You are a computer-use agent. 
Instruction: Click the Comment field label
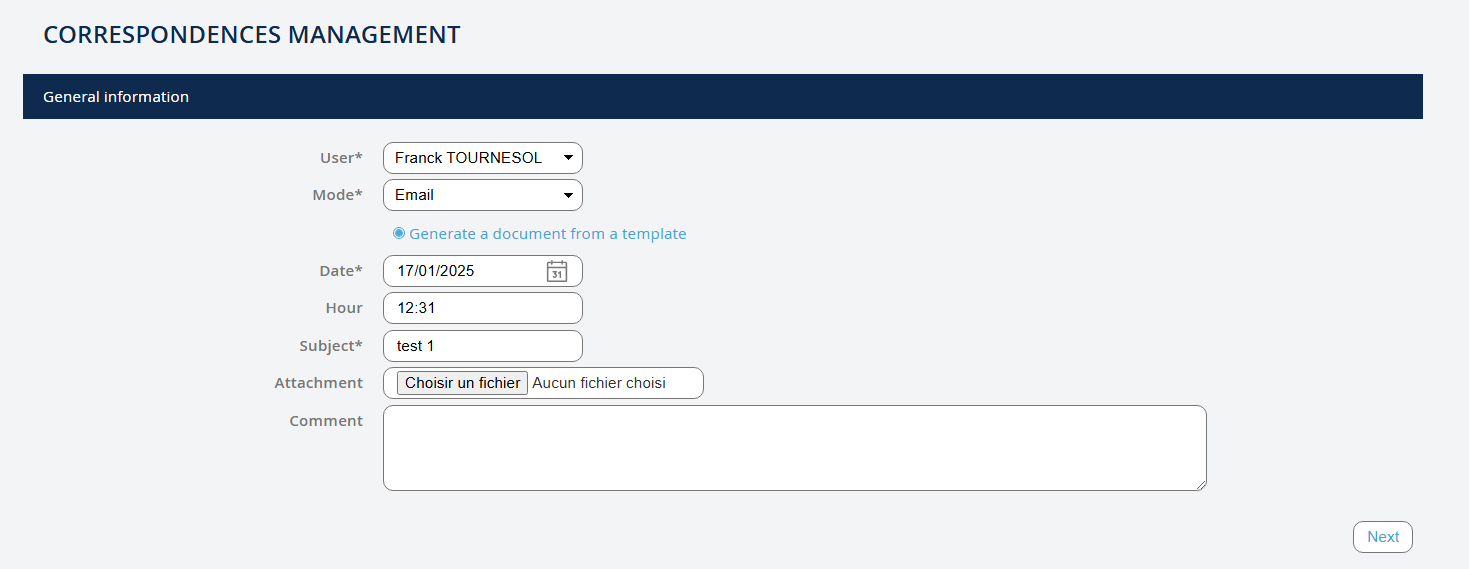pos(326,421)
